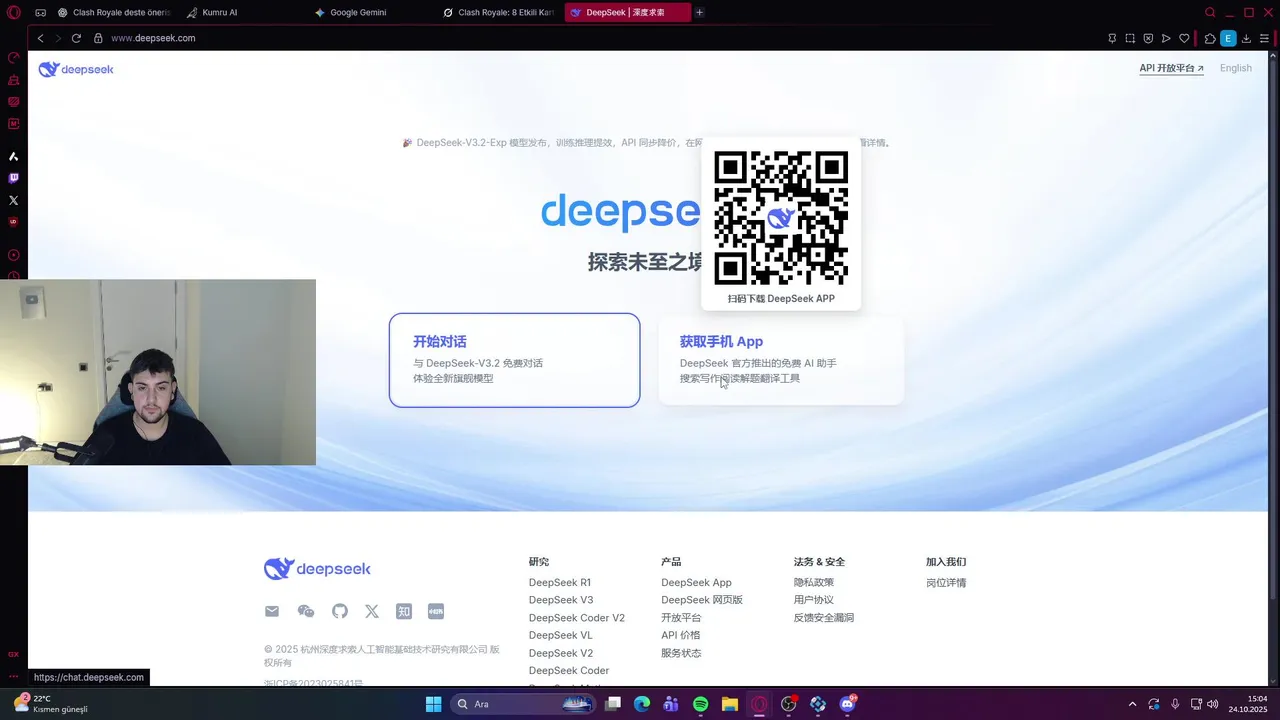
Task: Open the DeepSeek V3 footer link
Action: (561, 600)
